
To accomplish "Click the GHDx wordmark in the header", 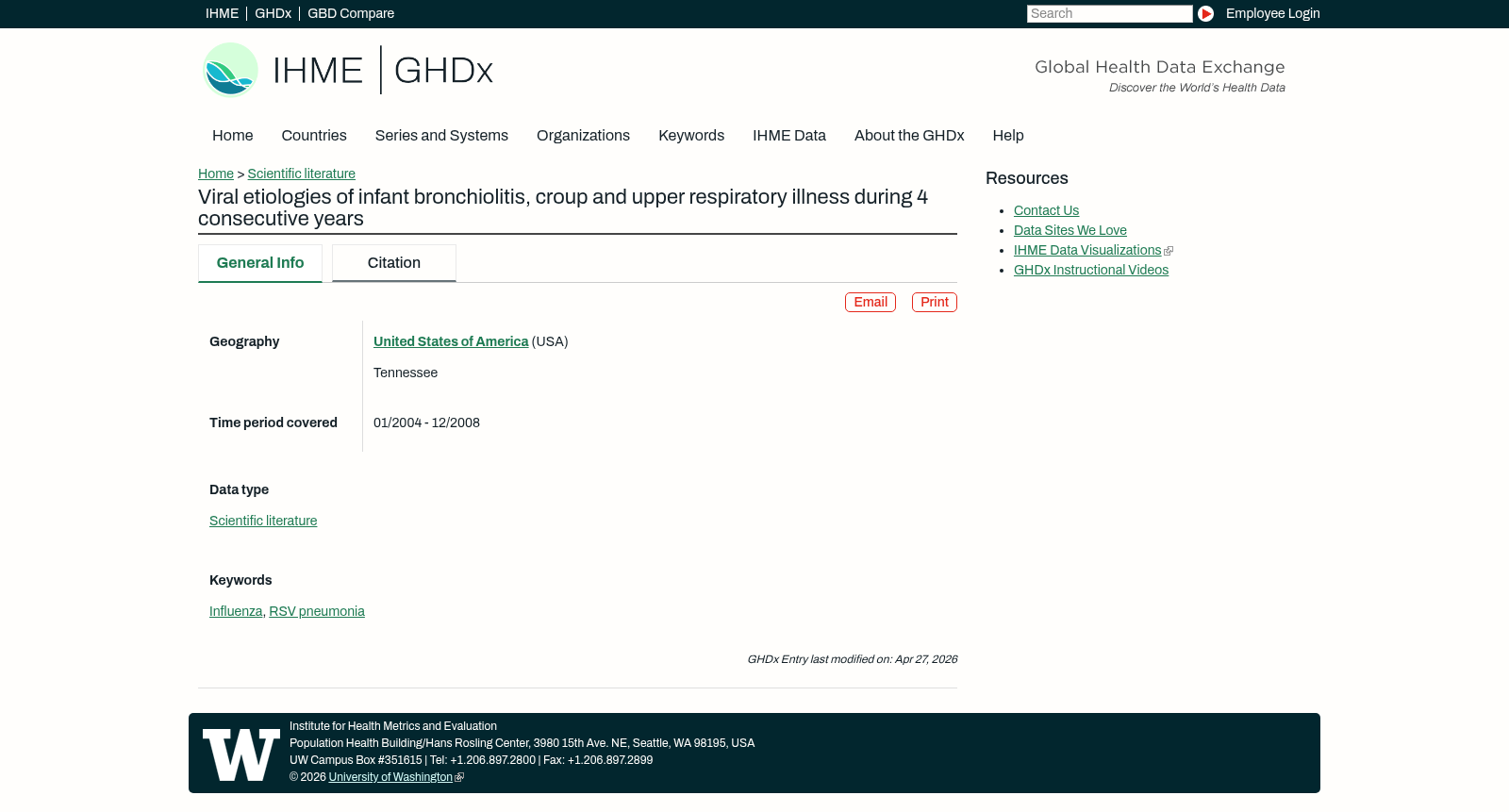I will [443, 71].
